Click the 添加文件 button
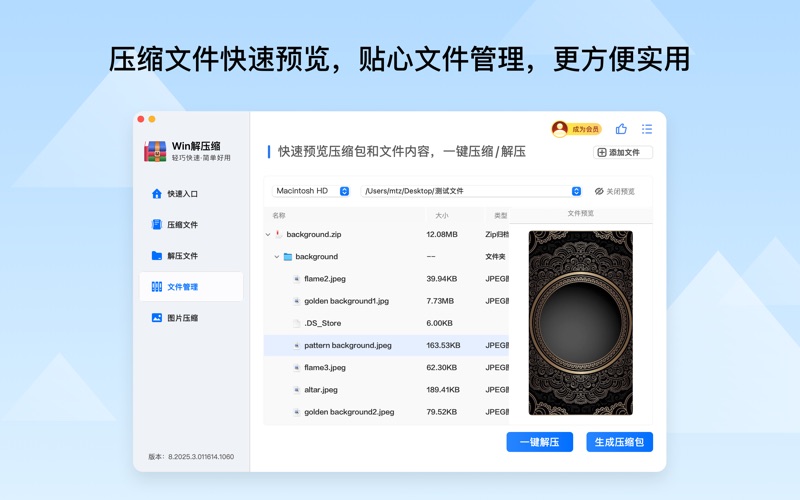The height and width of the screenshot is (500, 800). pyautogui.click(x=623, y=153)
